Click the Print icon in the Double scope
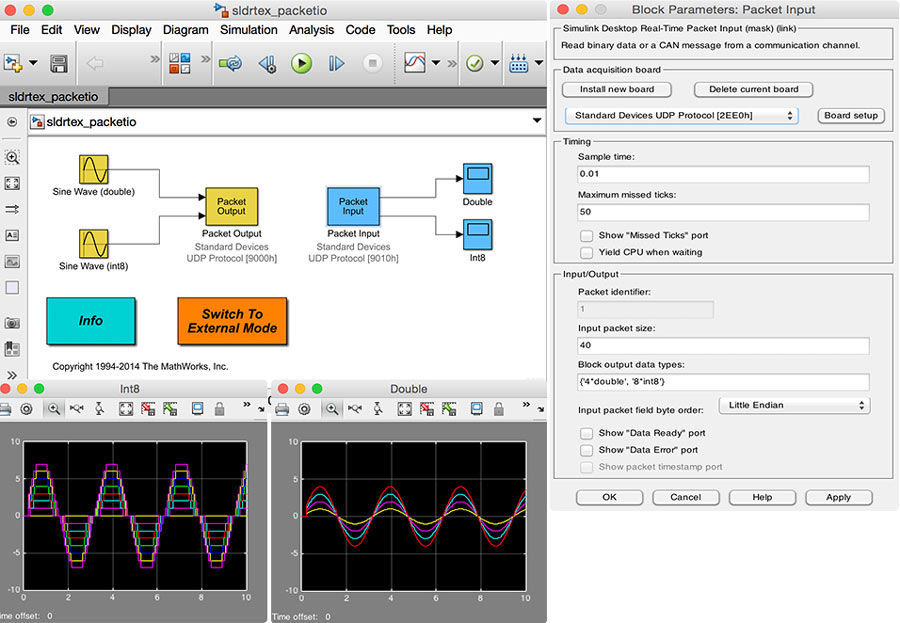 (x=281, y=409)
